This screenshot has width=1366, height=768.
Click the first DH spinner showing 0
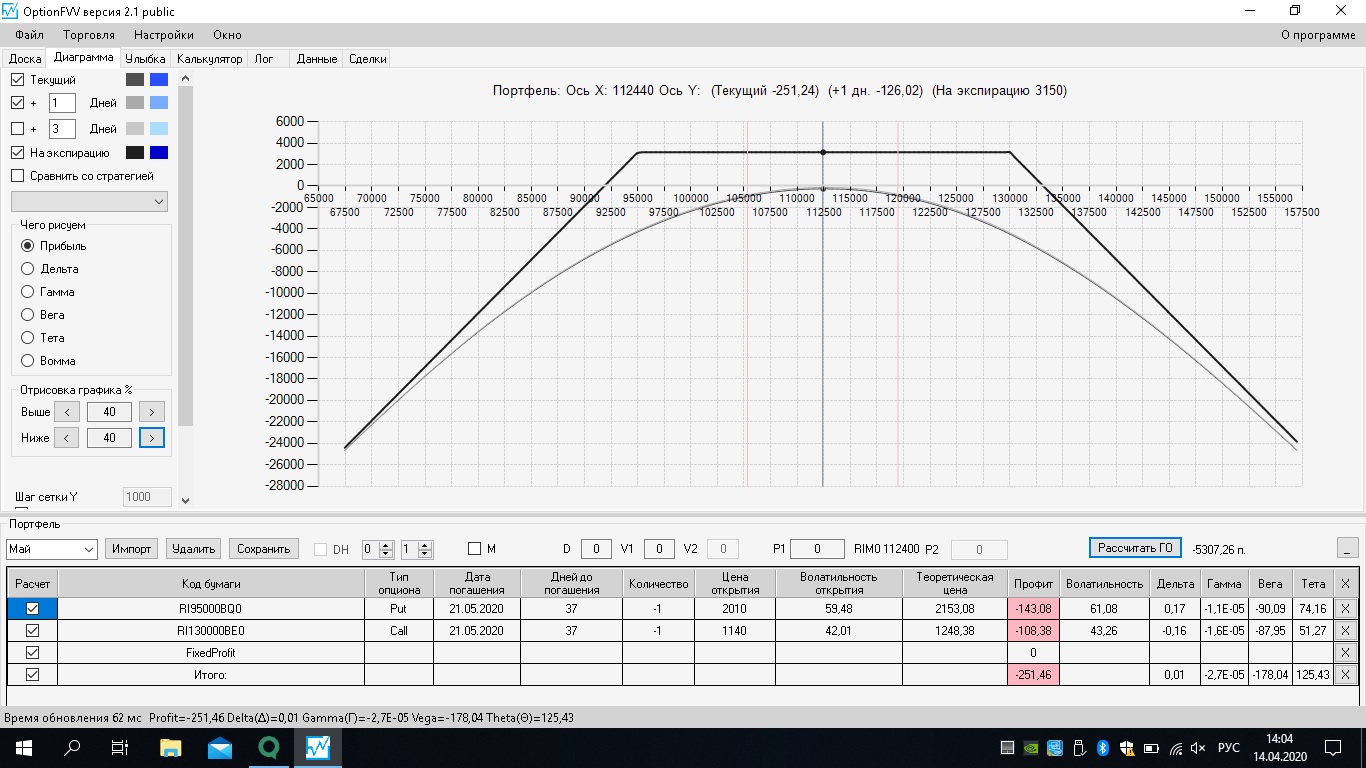377,549
